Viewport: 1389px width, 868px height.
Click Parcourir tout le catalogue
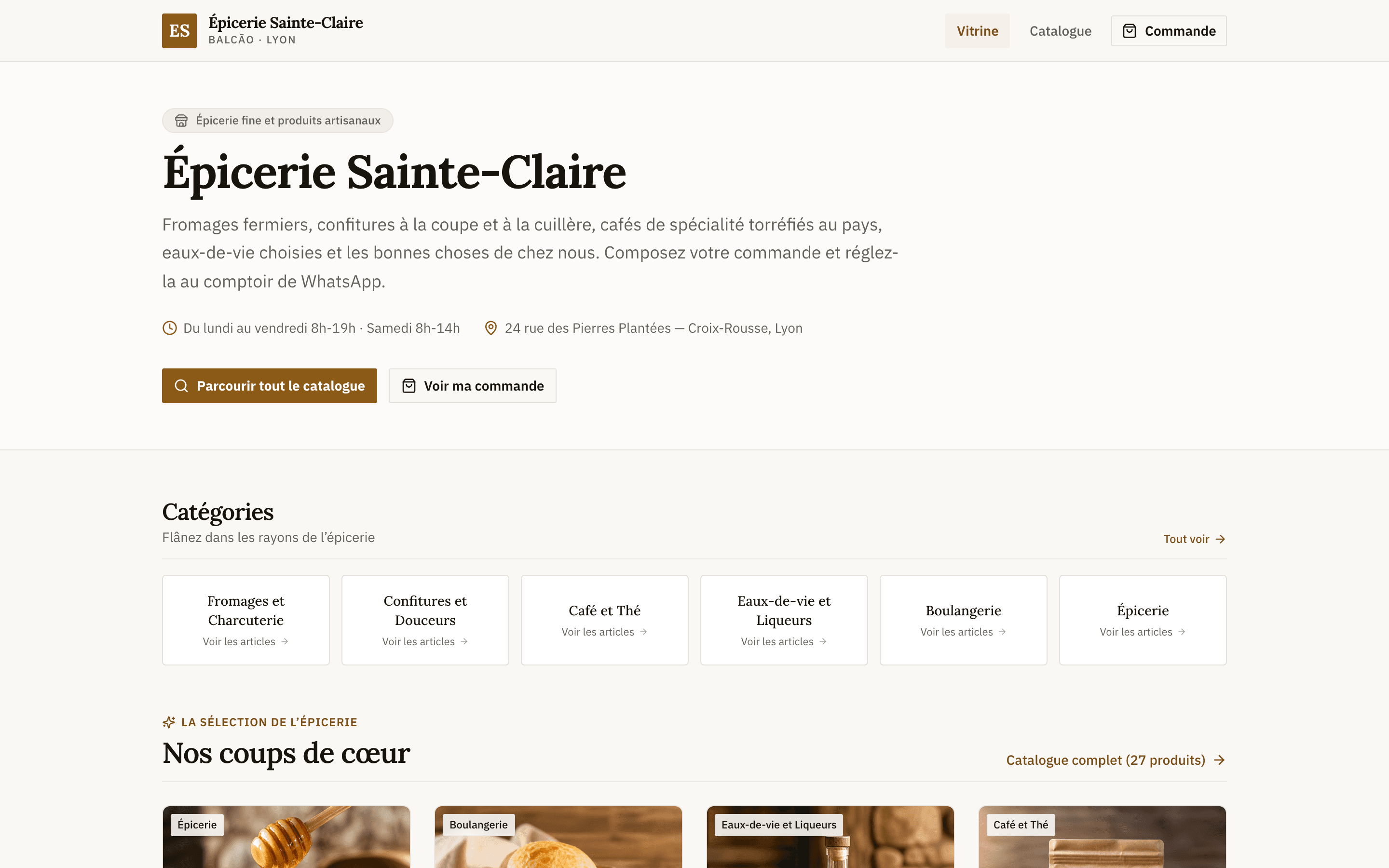(x=269, y=386)
